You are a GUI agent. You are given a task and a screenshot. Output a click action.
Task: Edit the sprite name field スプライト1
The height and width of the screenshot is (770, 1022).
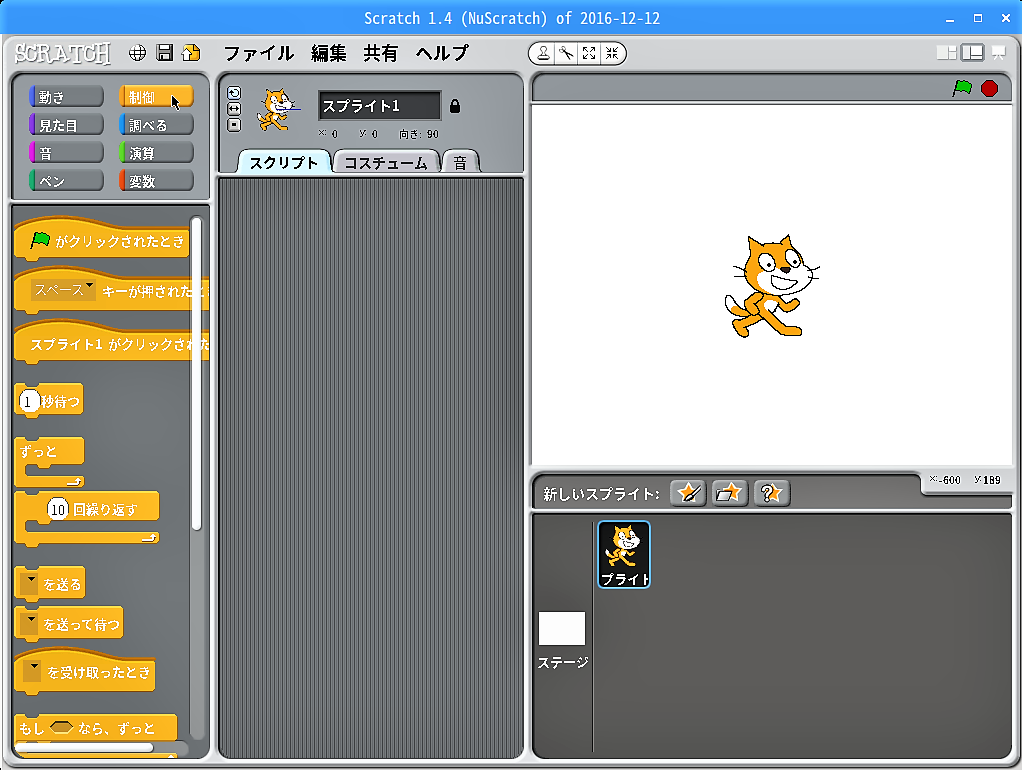tap(379, 106)
